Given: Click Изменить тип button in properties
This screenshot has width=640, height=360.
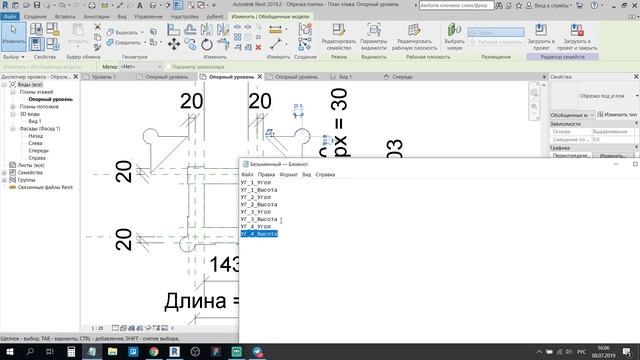Looking at the screenshot, I should (618, 115).
